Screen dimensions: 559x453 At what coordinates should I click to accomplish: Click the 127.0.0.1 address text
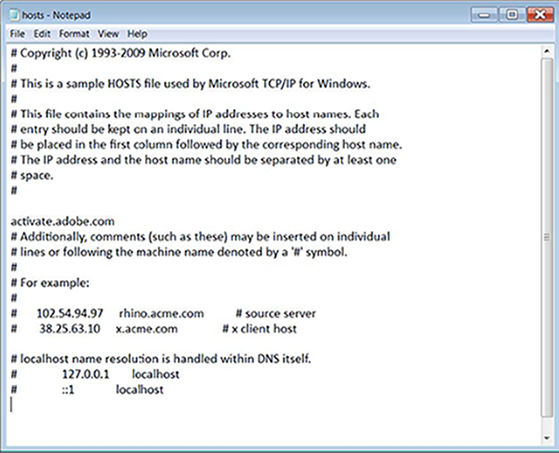click(86, 374)
